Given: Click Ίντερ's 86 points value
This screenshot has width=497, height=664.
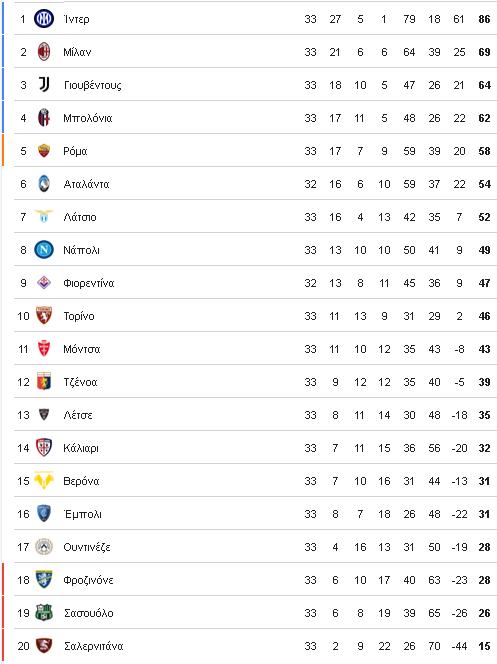Looking at the screenshot, I should point(484,19).
